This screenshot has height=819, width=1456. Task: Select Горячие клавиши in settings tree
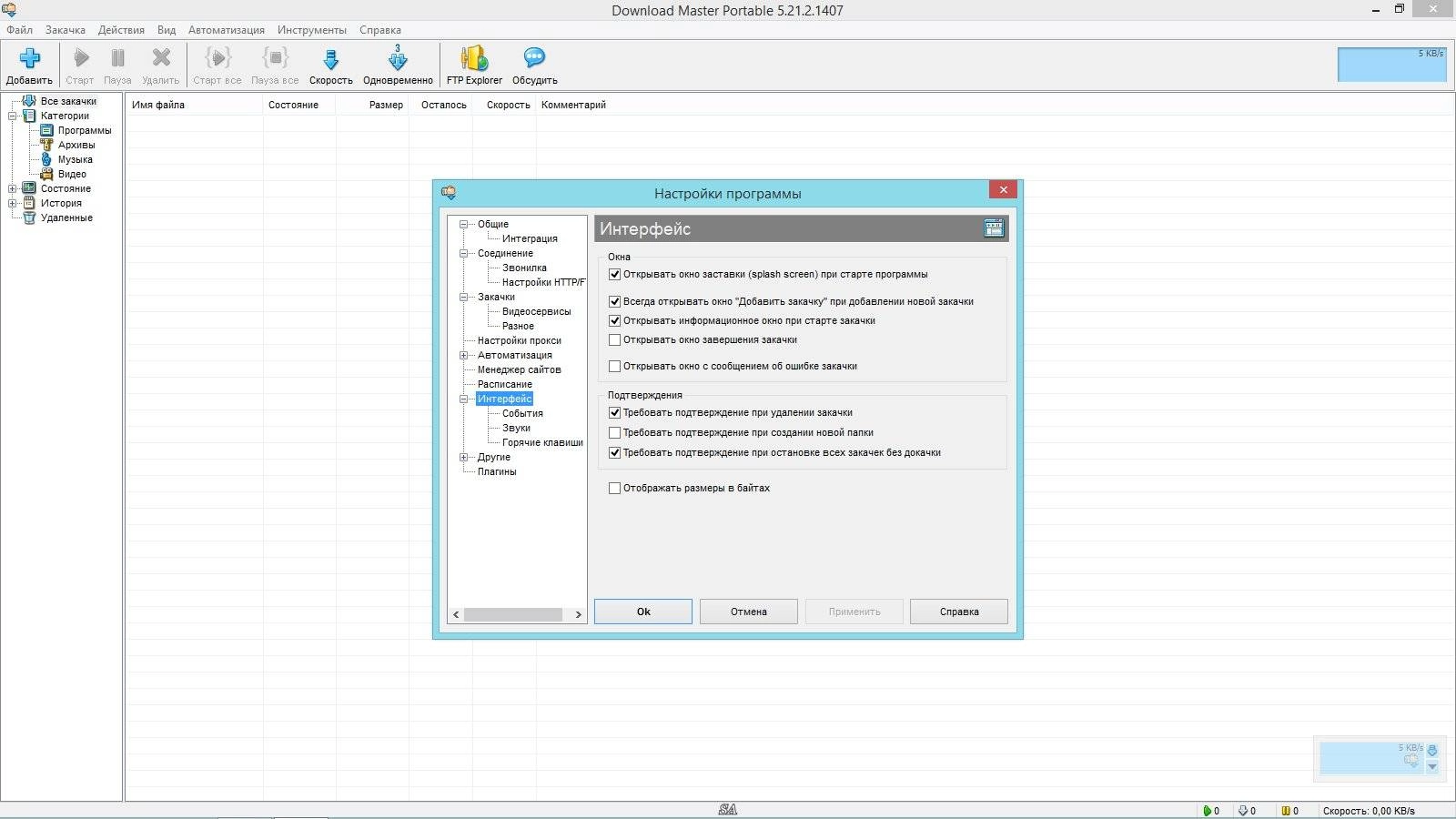542,442
